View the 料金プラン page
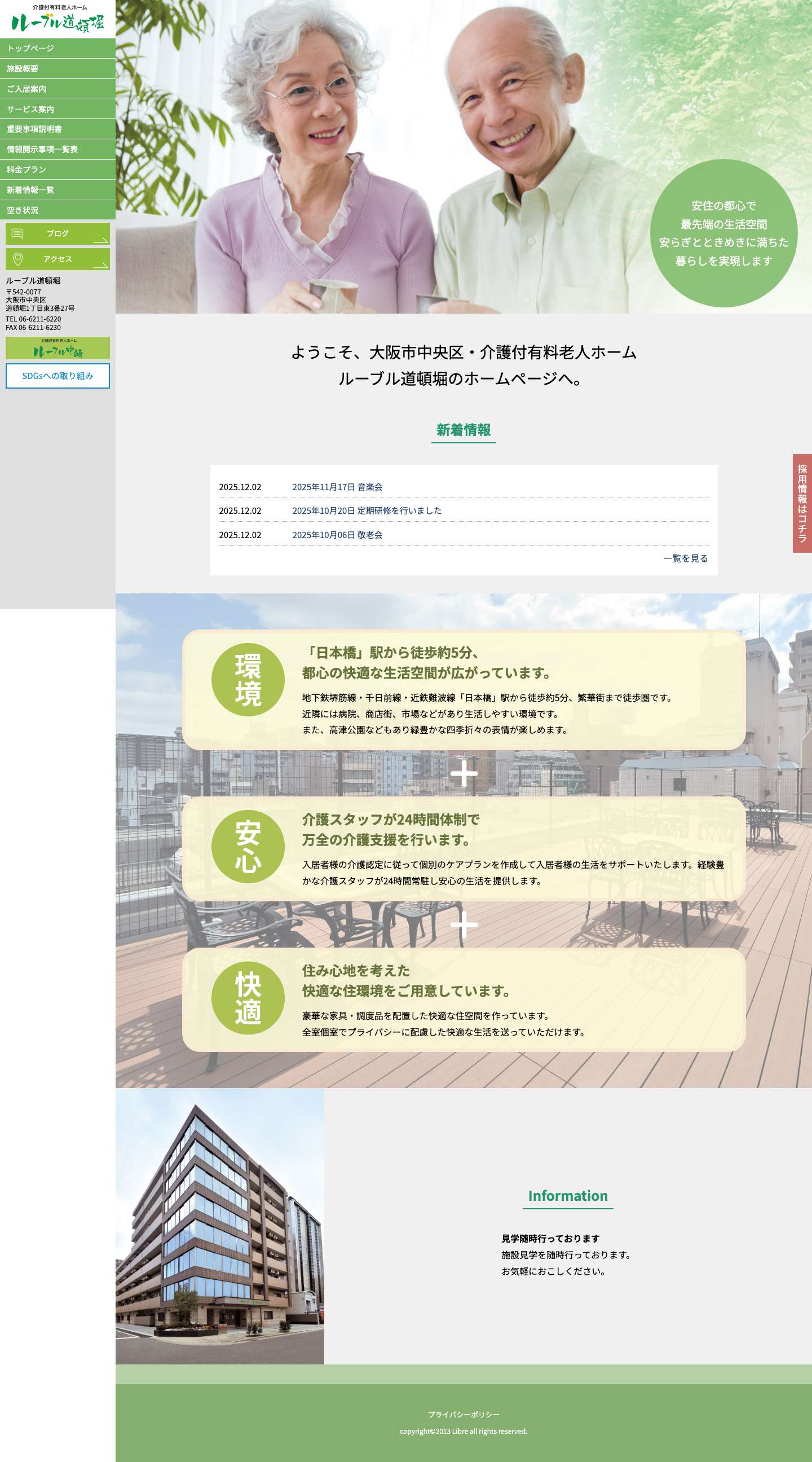The image size is (812, 1462). 58,170
